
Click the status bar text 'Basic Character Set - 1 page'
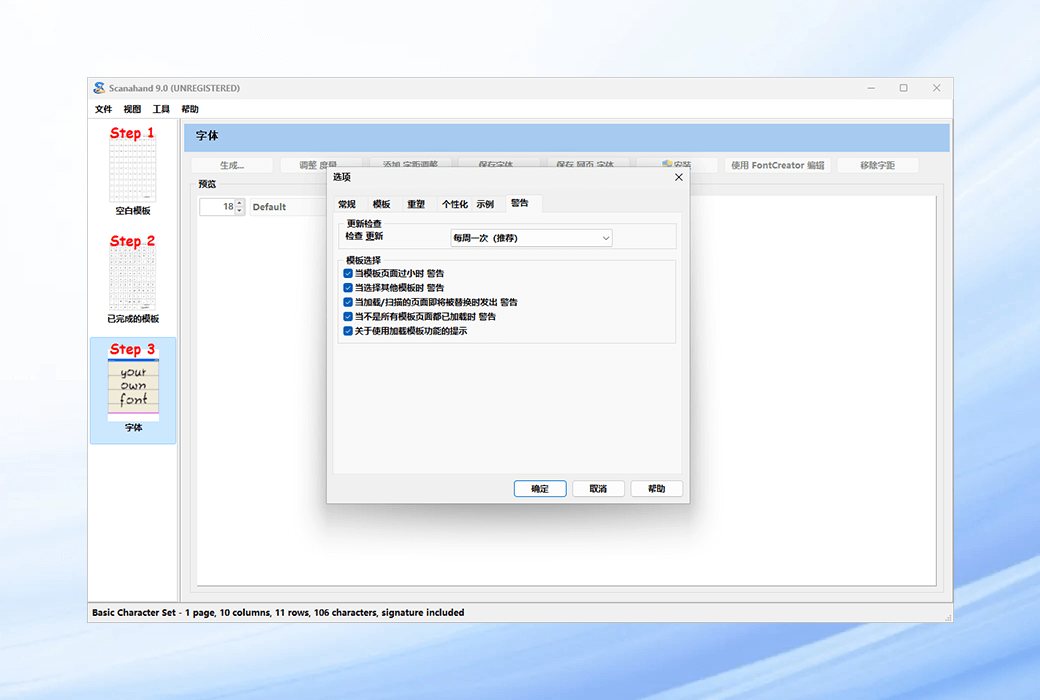coord(153,612)
